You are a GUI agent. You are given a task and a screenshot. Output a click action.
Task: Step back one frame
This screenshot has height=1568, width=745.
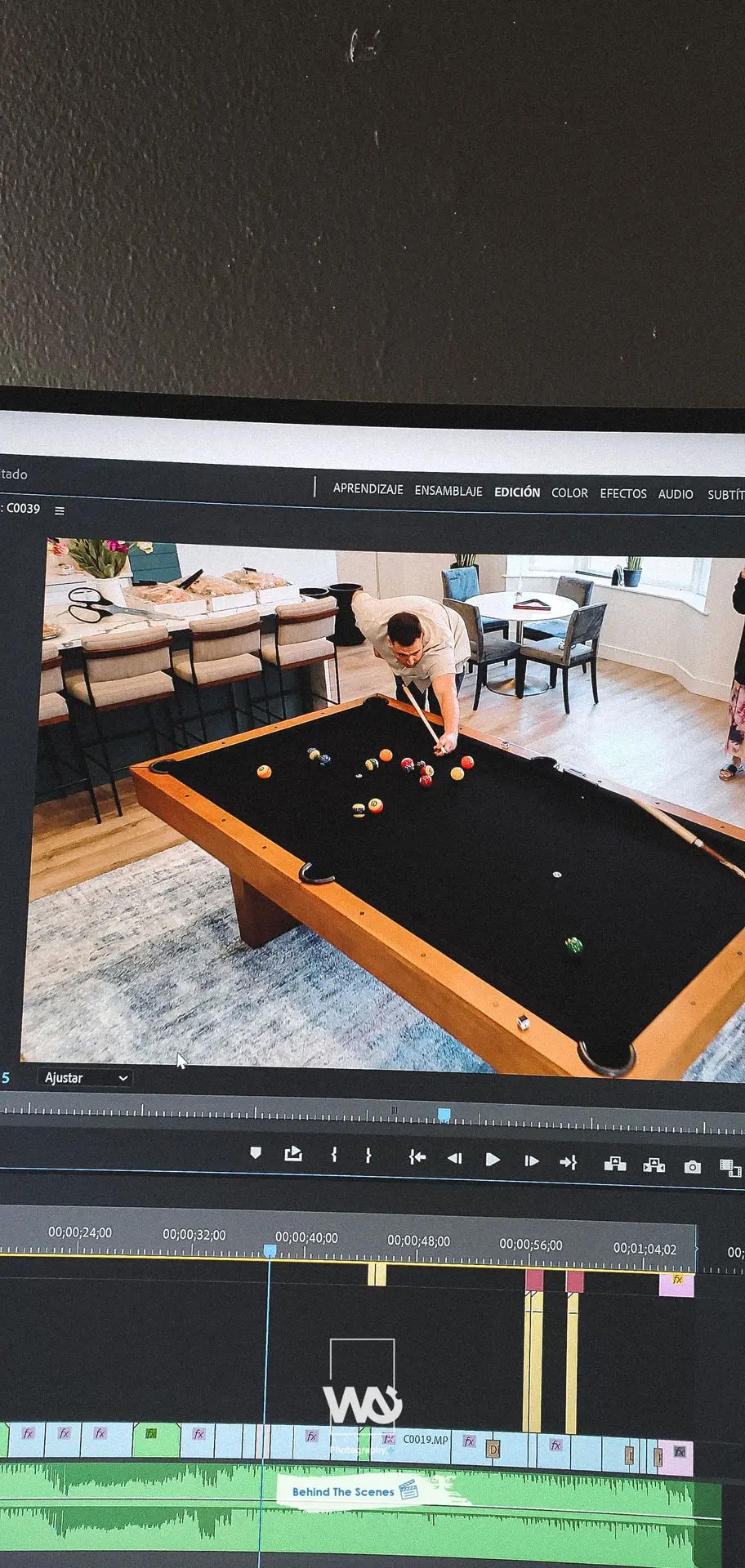click(455, 1158)
